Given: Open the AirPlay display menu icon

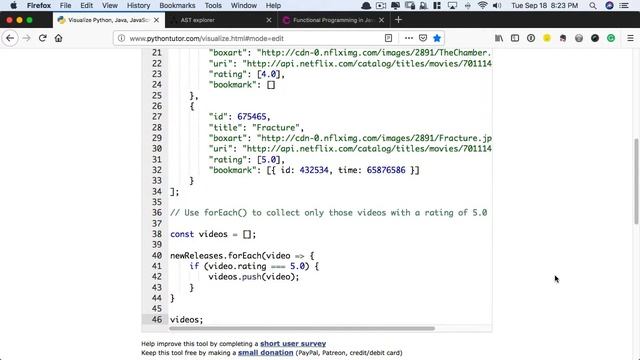Looking at the screenshot, I should click(452, 6).
